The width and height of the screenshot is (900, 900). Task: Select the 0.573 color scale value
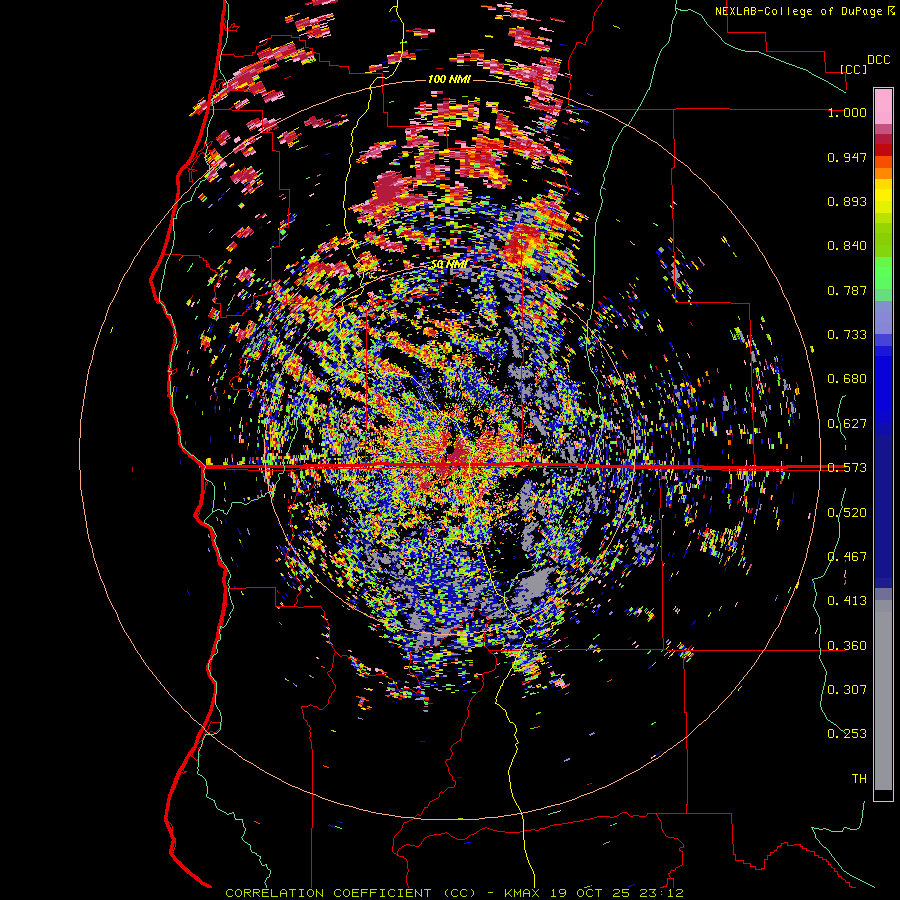pyautogui.click(x=847, y=468)
